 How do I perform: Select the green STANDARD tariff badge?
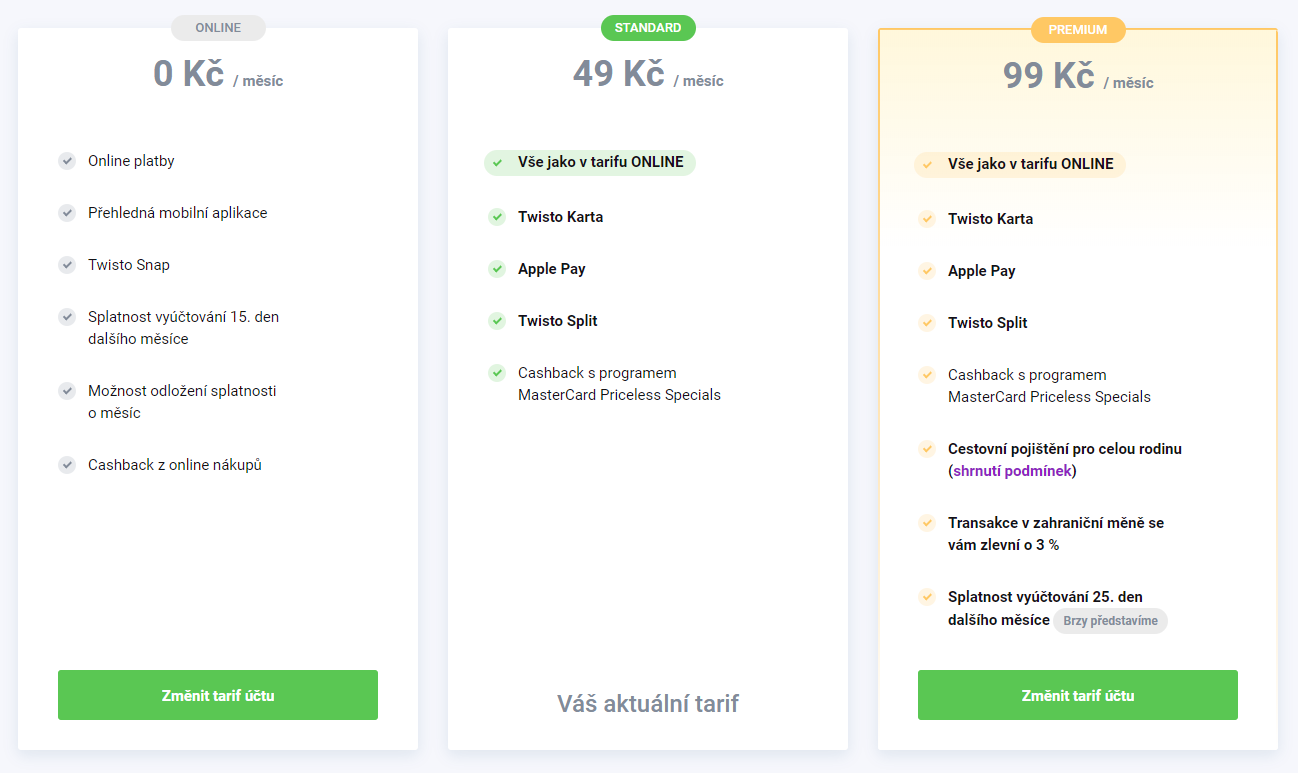(x=648, y=28)
